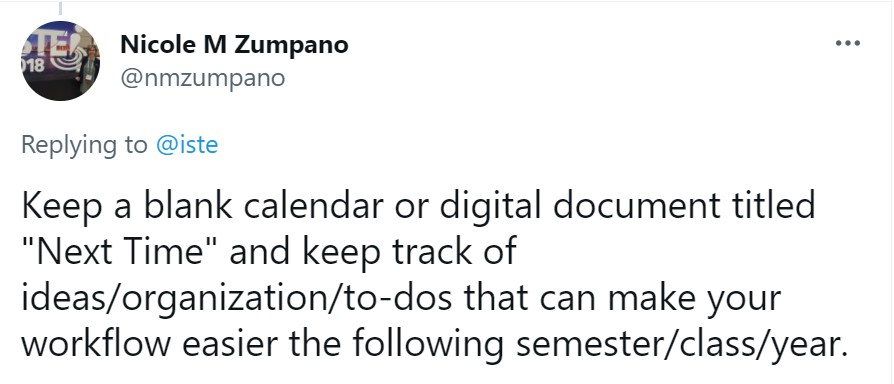The height and width of the screenshot is (384, 894).
Task: Click Nicole M Zumpano's profile avatar
Action: pos(60,61)
